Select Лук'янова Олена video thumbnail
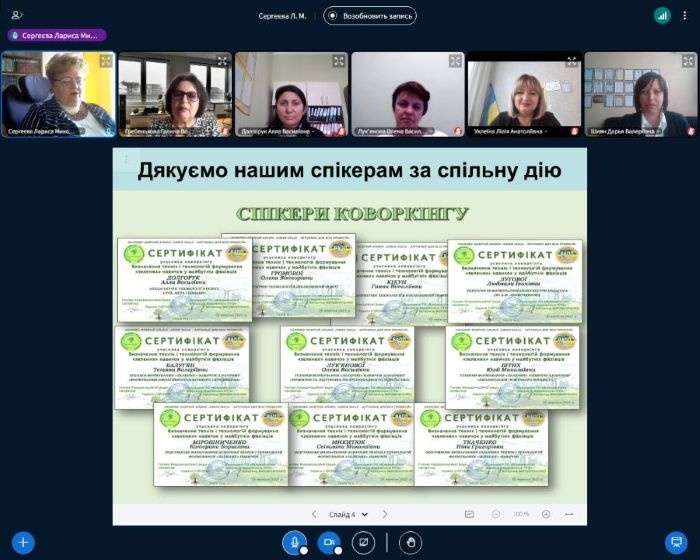 pos(407,94)
